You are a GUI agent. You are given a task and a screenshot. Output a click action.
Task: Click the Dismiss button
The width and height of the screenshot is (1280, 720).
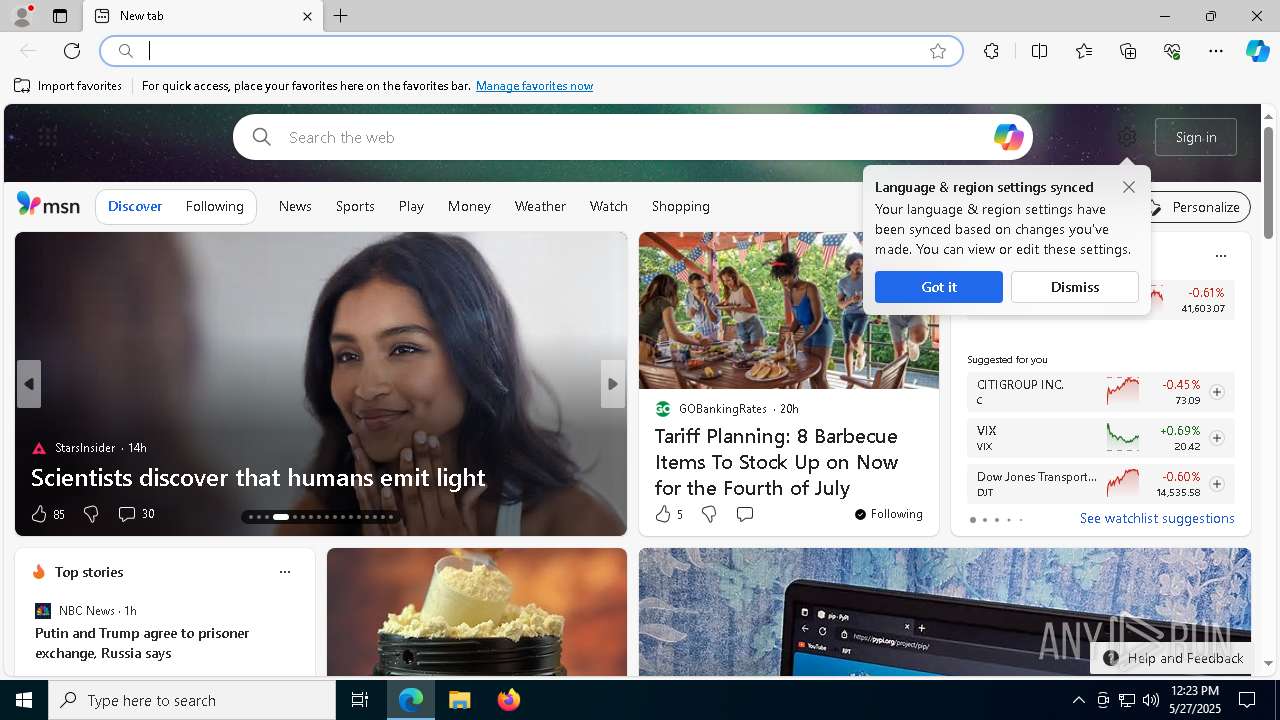(x=1075, y=287)
